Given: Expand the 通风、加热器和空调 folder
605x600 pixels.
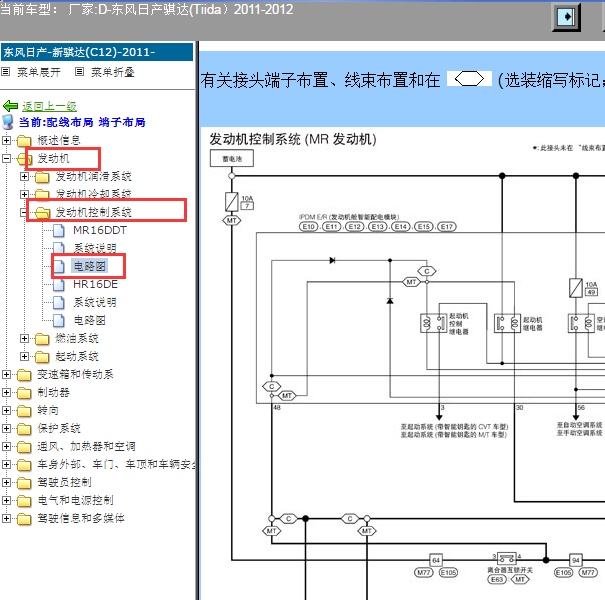Looking at the screenshot, I should [x=6, y=446].
